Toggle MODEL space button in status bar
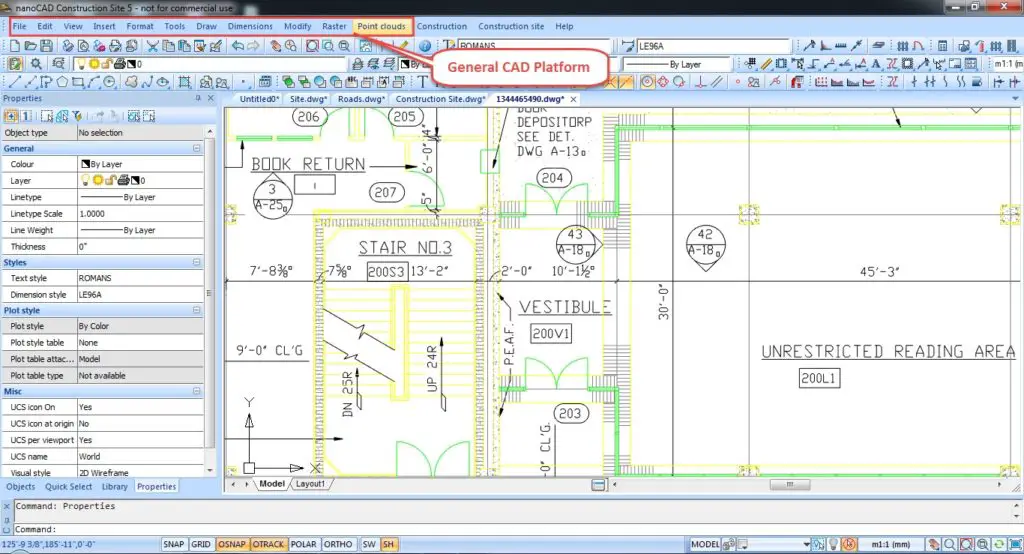This screenshot has height=554, width=1024. tap(705, 544)
